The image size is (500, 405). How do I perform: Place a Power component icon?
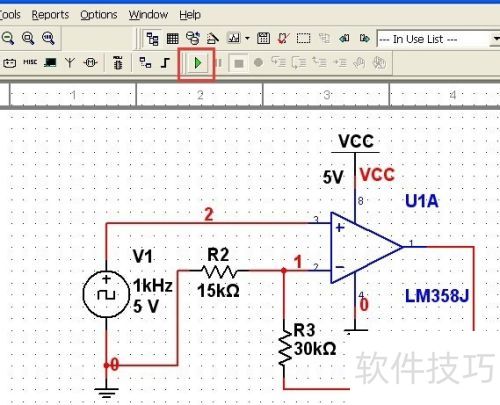(9, 63)
